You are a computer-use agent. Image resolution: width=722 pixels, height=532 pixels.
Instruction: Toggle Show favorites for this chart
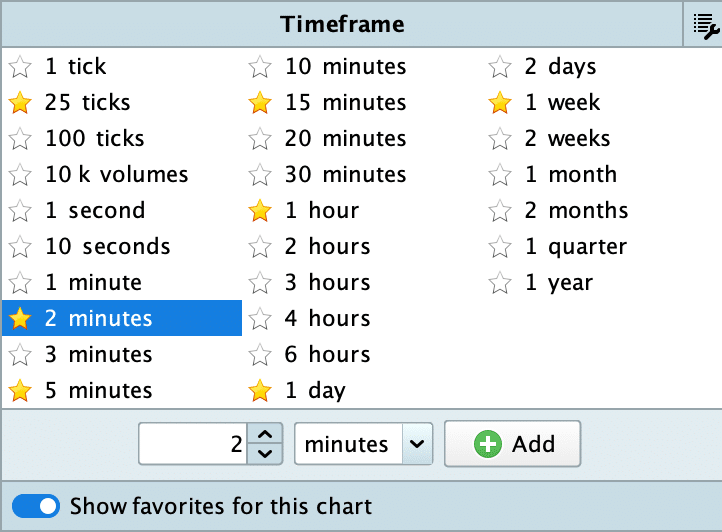pyautogui.click(x=35, y=506)
